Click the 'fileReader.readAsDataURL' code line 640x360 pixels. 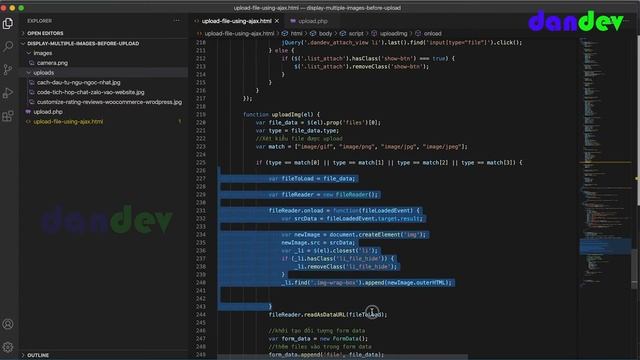pos(328,315)
